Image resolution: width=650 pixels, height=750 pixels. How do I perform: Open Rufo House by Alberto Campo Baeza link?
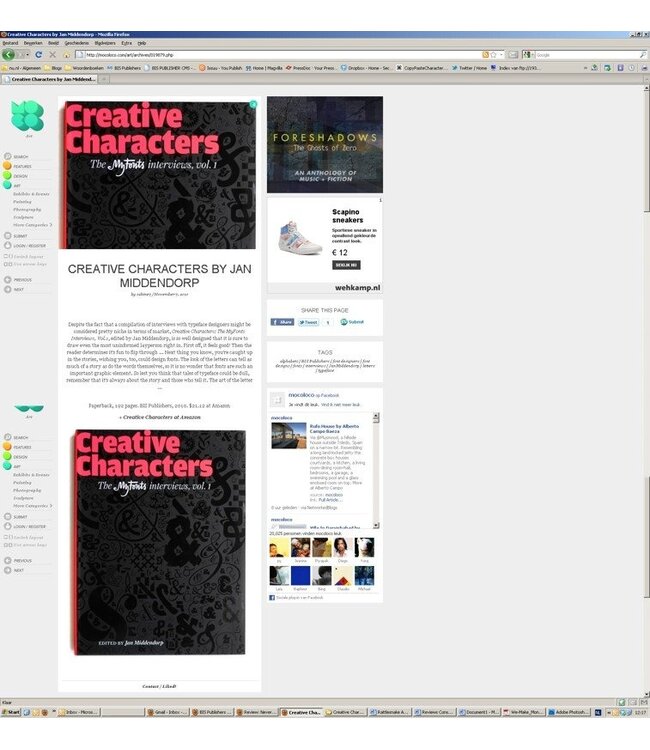(x=334, y=428)
